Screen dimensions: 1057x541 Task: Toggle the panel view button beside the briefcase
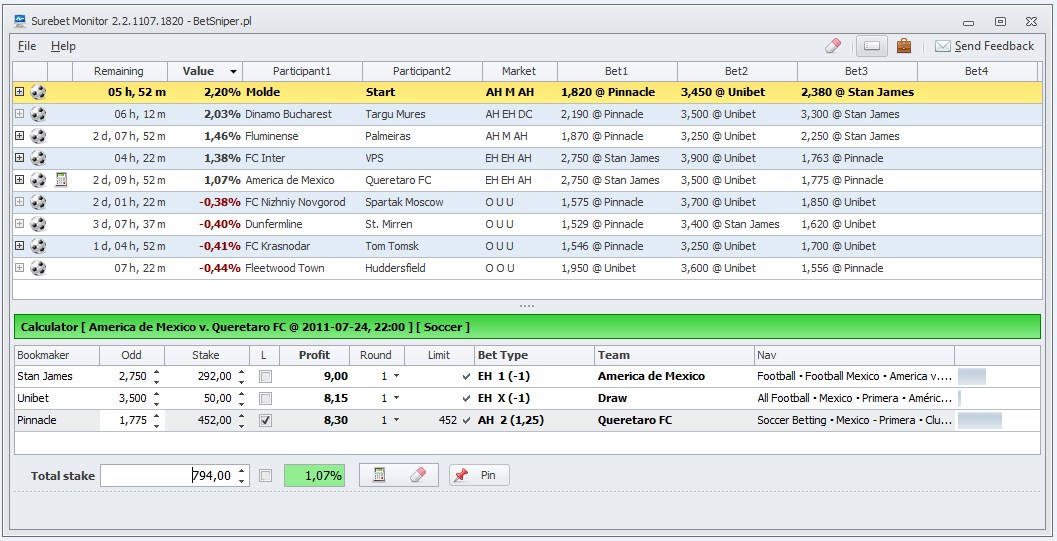click(x=871, y=46)
